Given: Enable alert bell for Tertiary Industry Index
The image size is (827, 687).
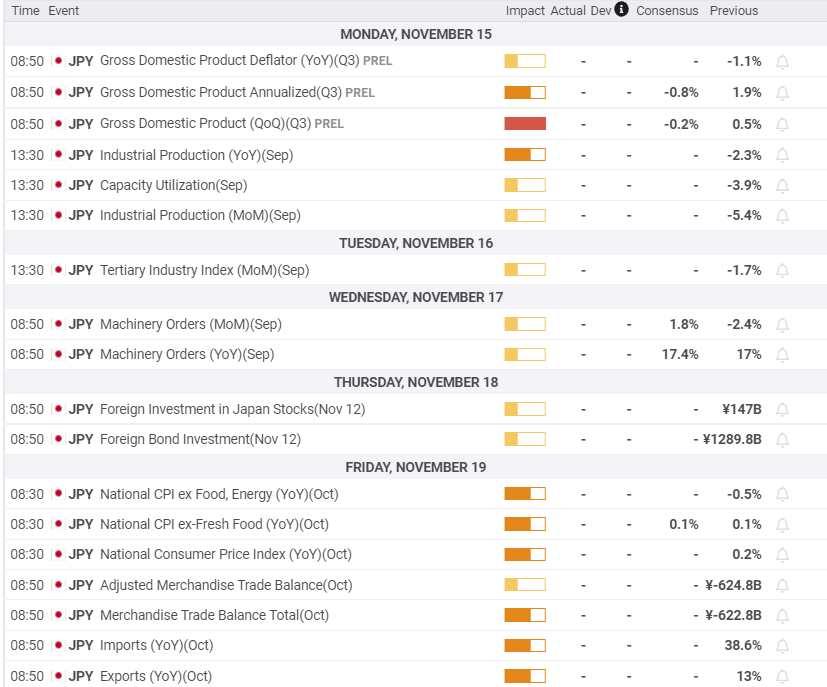Looking at the screenshot, I should (782, 271).
